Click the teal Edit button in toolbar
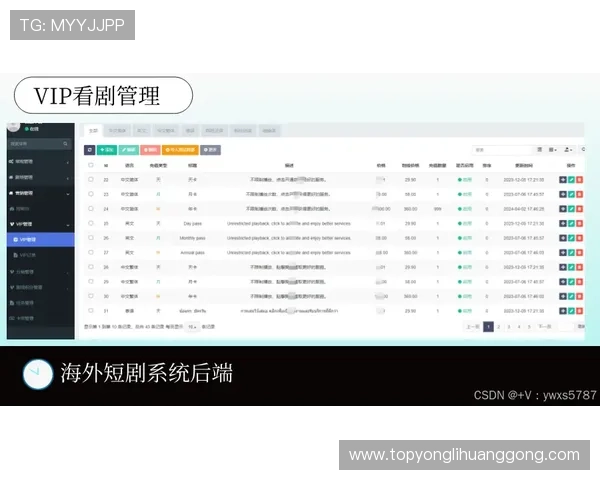The image size is (600, 480). (129, 150)
